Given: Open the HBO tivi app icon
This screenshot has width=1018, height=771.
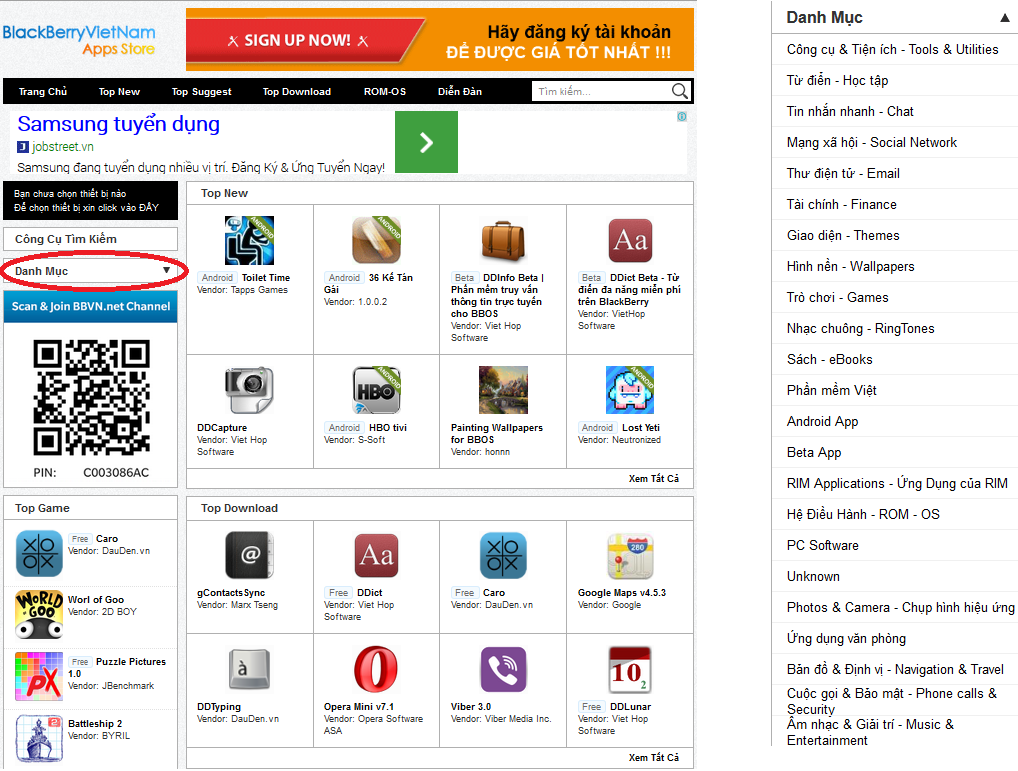Looking at the screenshot, I should tap(377, 390).
